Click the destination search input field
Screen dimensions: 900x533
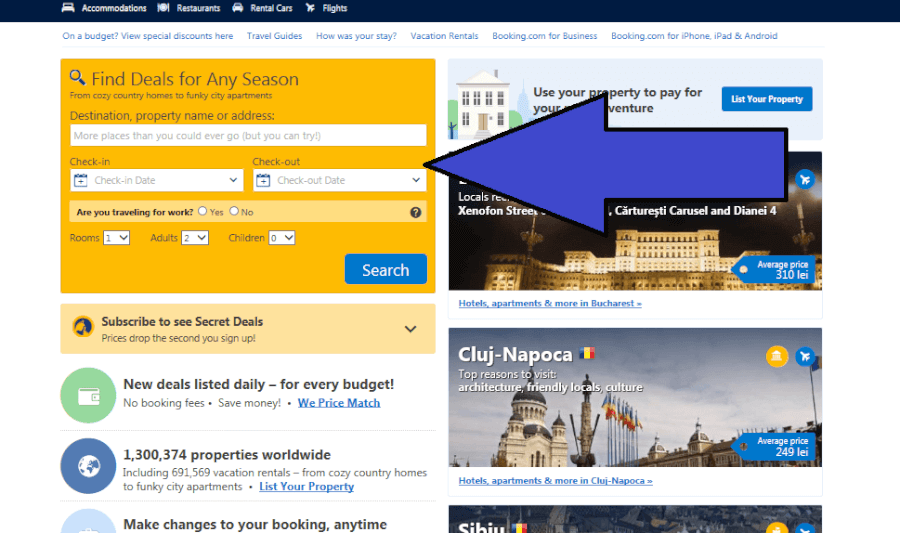pos(248,135)
